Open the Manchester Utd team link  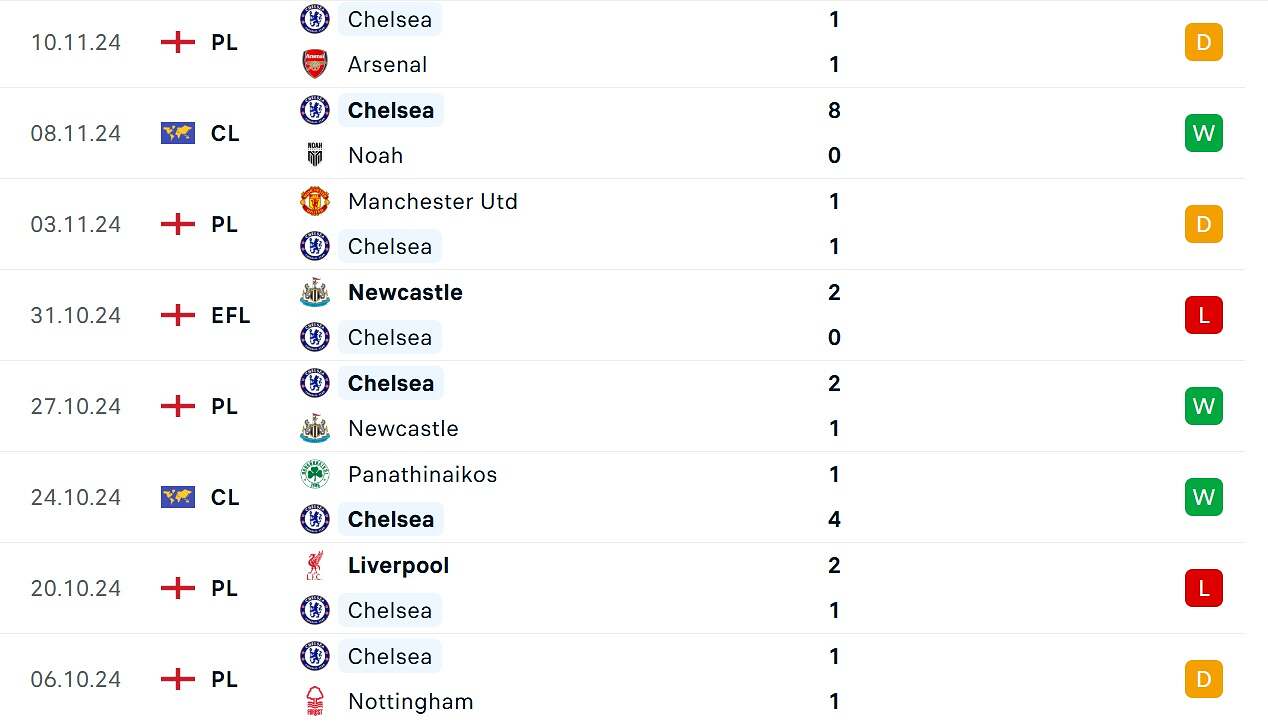(x=432, y=201)
